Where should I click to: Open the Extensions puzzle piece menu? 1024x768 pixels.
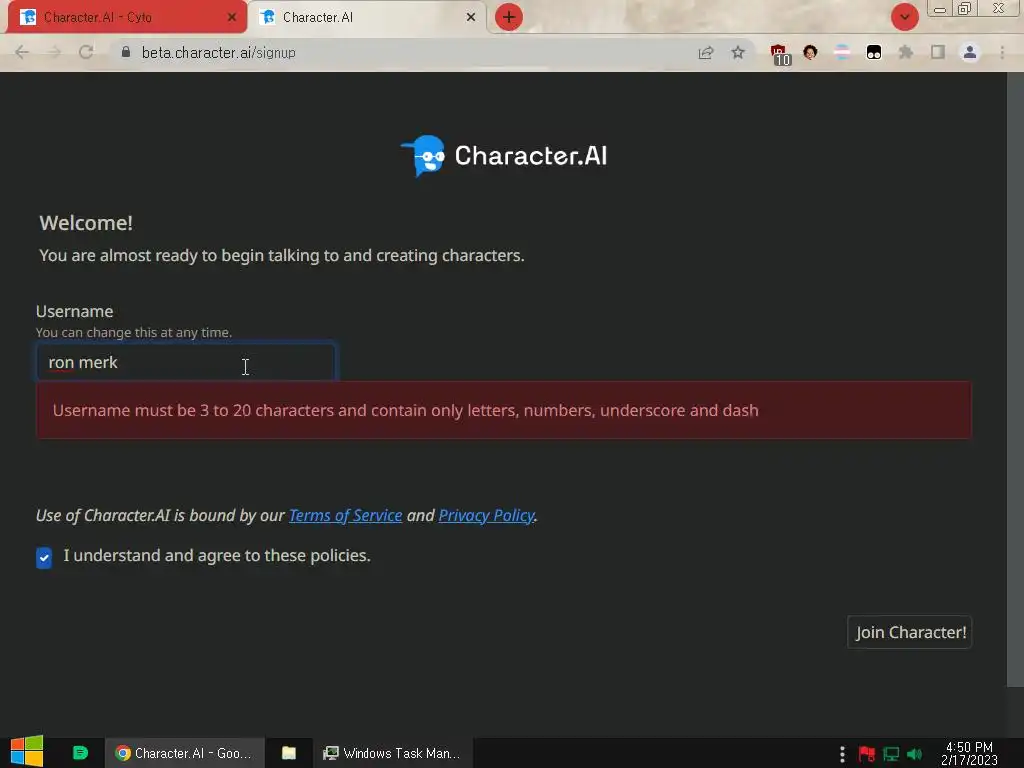click(x=906, y=52)
